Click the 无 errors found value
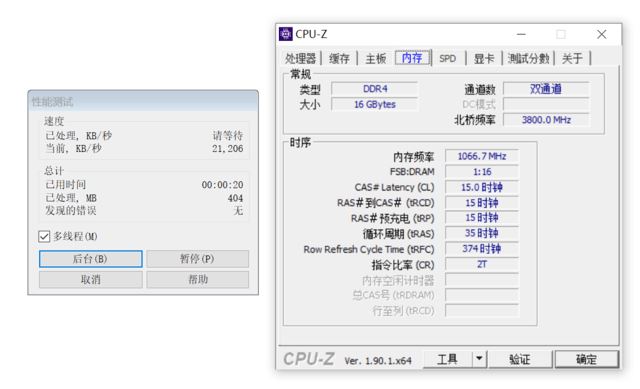This screenshot has width=640, height=389. click(x=238, y=211)
